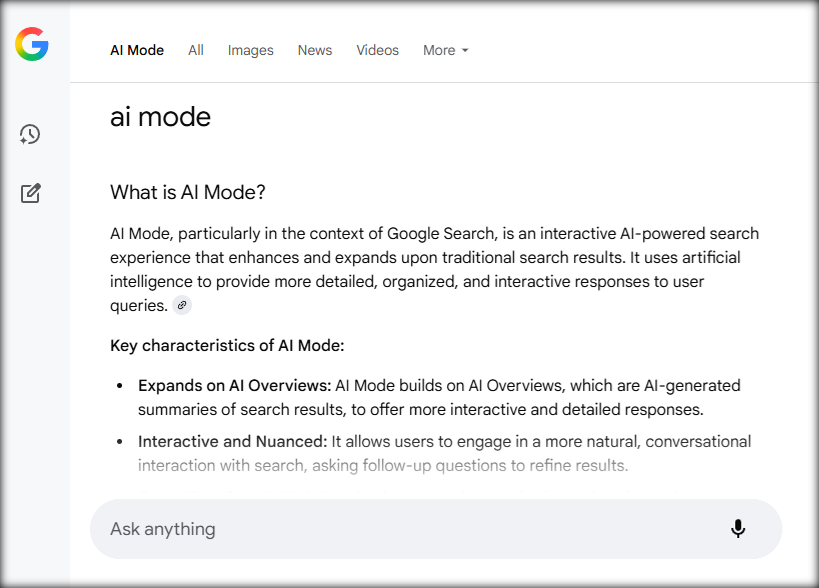Click the 'ai mode' query title
The image size is (819, 588).
click(x=160, y=116)
